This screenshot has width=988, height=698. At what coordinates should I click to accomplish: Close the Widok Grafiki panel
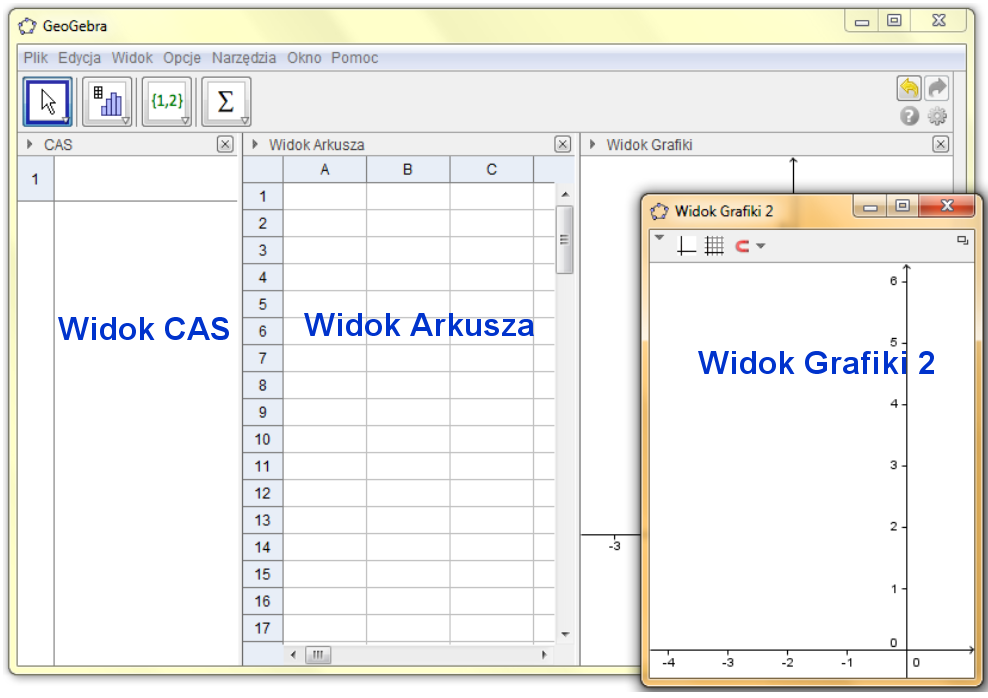[x=940, y=144]
